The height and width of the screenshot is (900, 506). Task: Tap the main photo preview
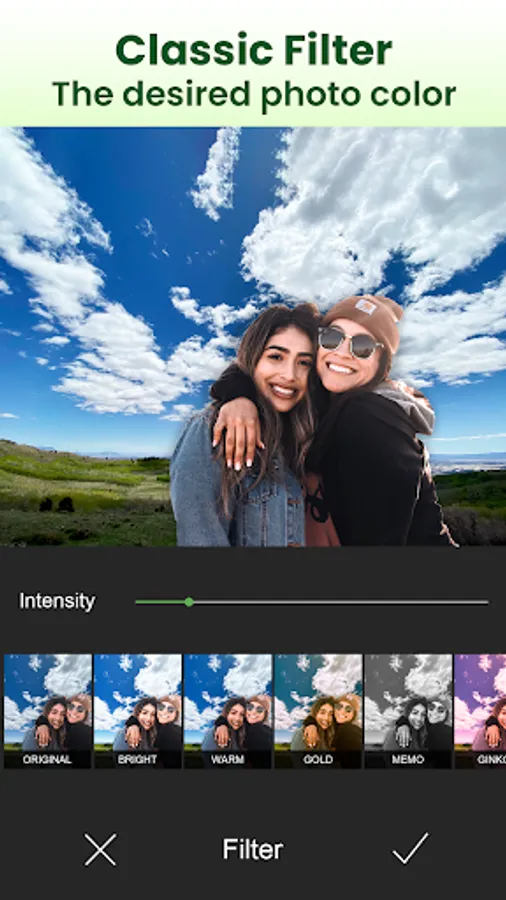coord(253,336)
